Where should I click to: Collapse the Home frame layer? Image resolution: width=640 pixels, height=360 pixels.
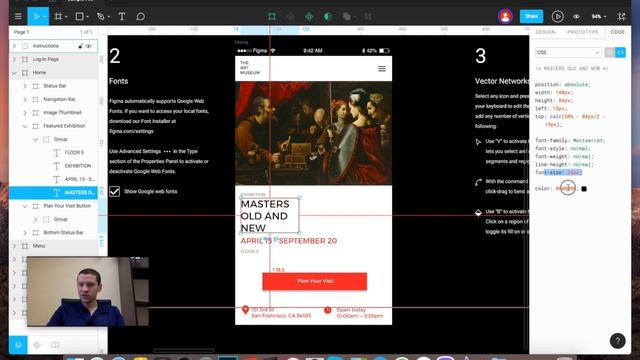[x=15, y=73]
